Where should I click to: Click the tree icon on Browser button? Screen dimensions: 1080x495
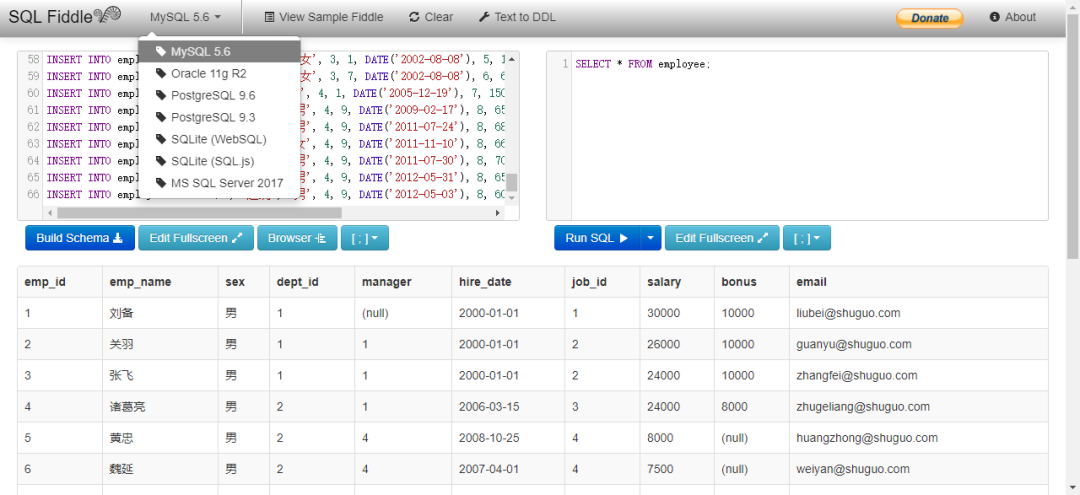[321, 238]
